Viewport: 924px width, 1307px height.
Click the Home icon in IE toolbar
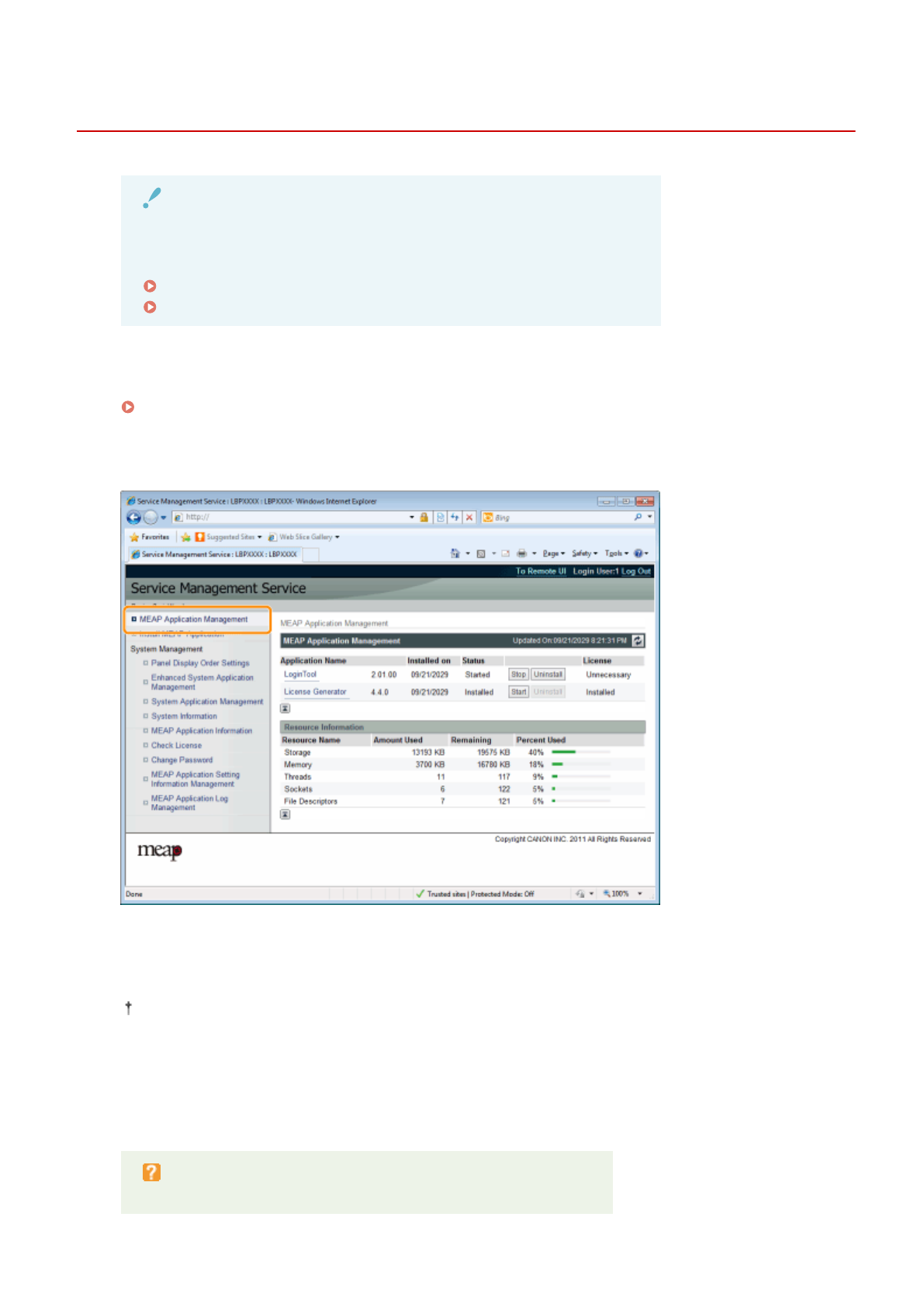455,553
